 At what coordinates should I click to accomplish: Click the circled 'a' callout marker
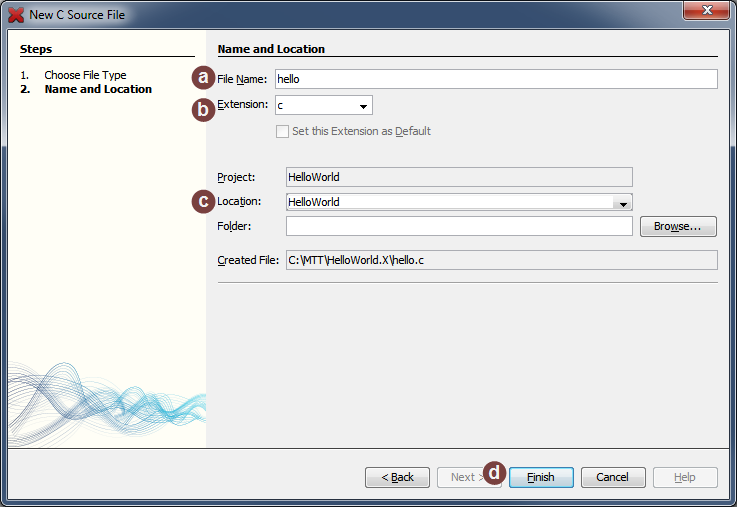205,78
